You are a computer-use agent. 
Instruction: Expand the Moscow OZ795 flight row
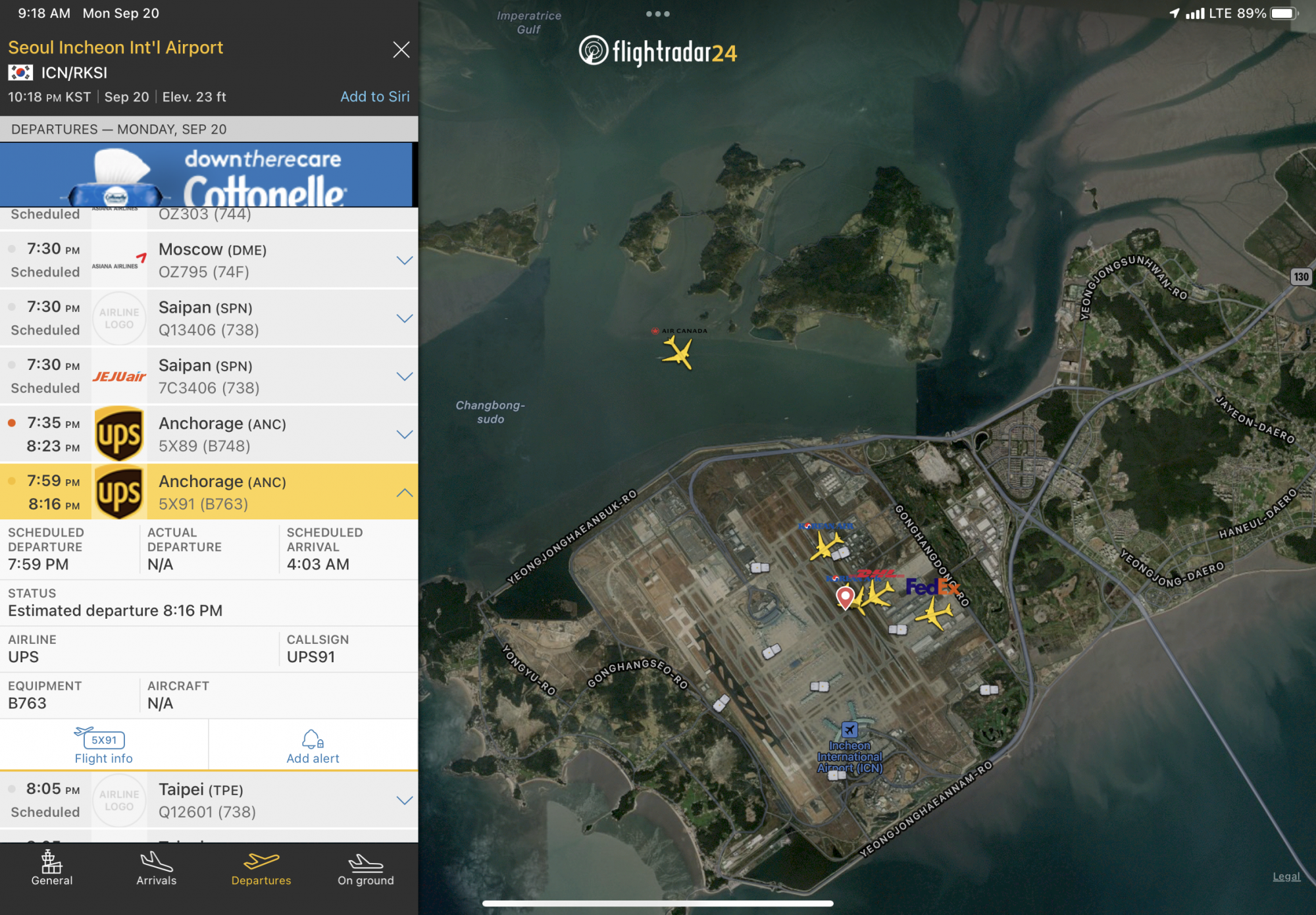[405, 260]
